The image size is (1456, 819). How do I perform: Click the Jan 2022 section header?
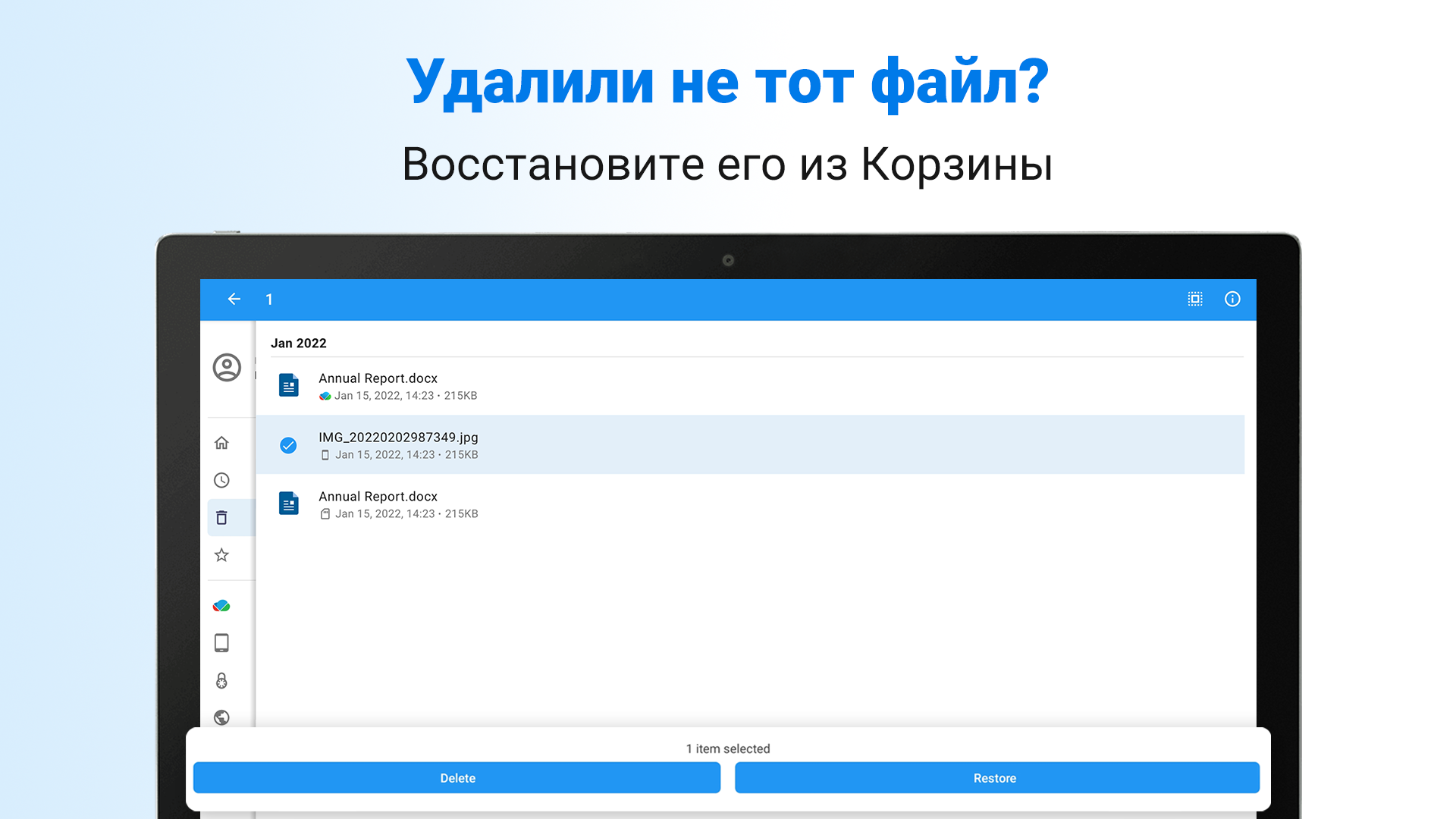[299, 344]
